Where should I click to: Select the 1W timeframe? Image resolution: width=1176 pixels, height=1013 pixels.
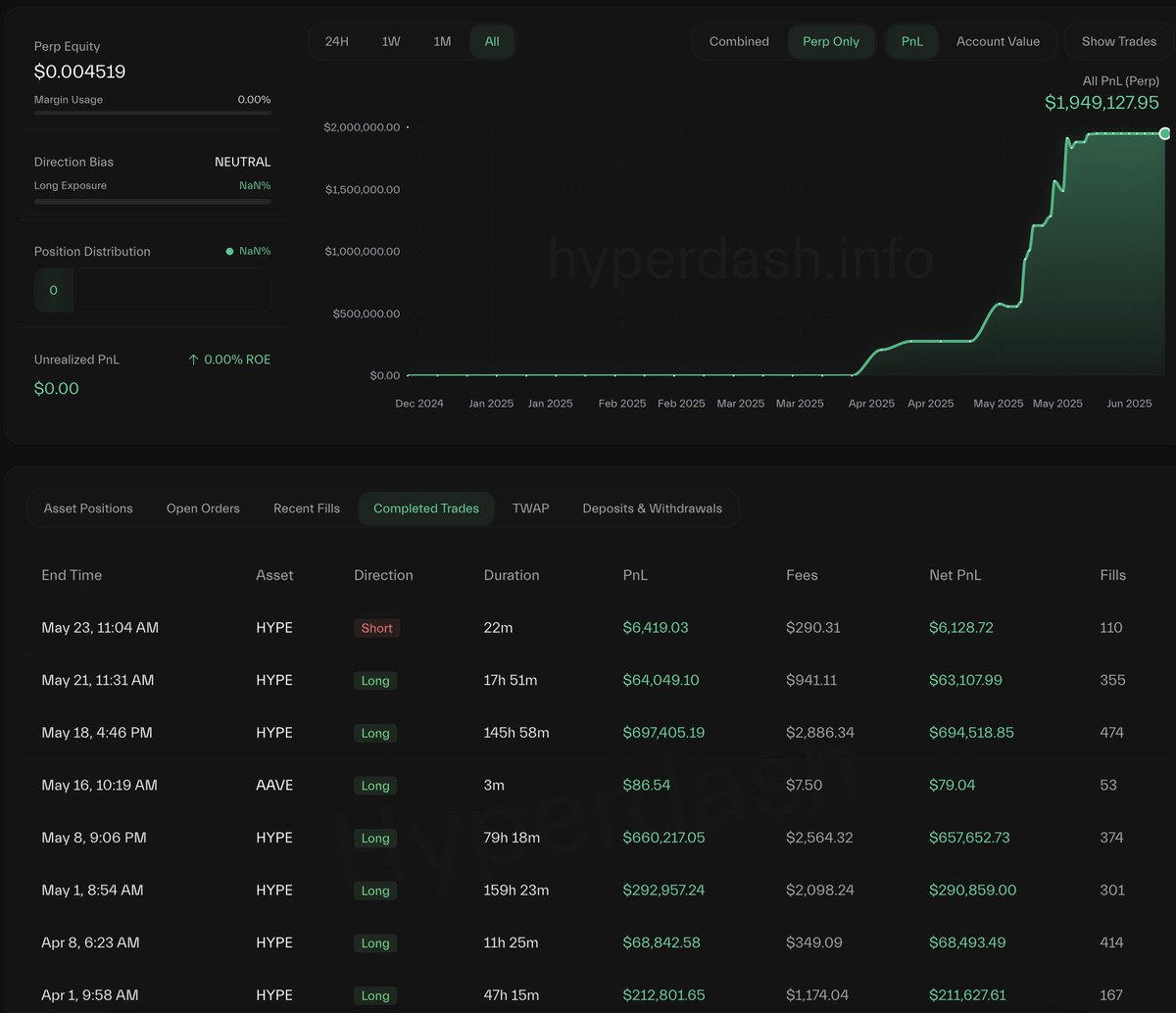click(391, 41)
